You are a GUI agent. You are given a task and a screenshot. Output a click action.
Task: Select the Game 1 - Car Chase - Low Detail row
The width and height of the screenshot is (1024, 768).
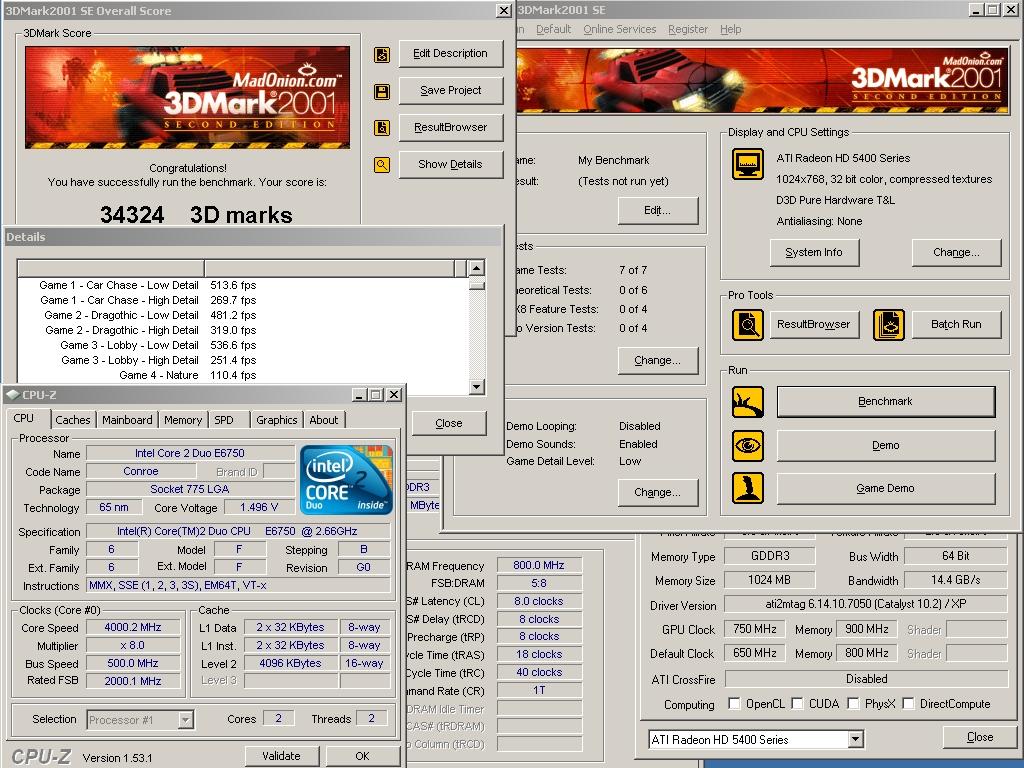point(242,285)
